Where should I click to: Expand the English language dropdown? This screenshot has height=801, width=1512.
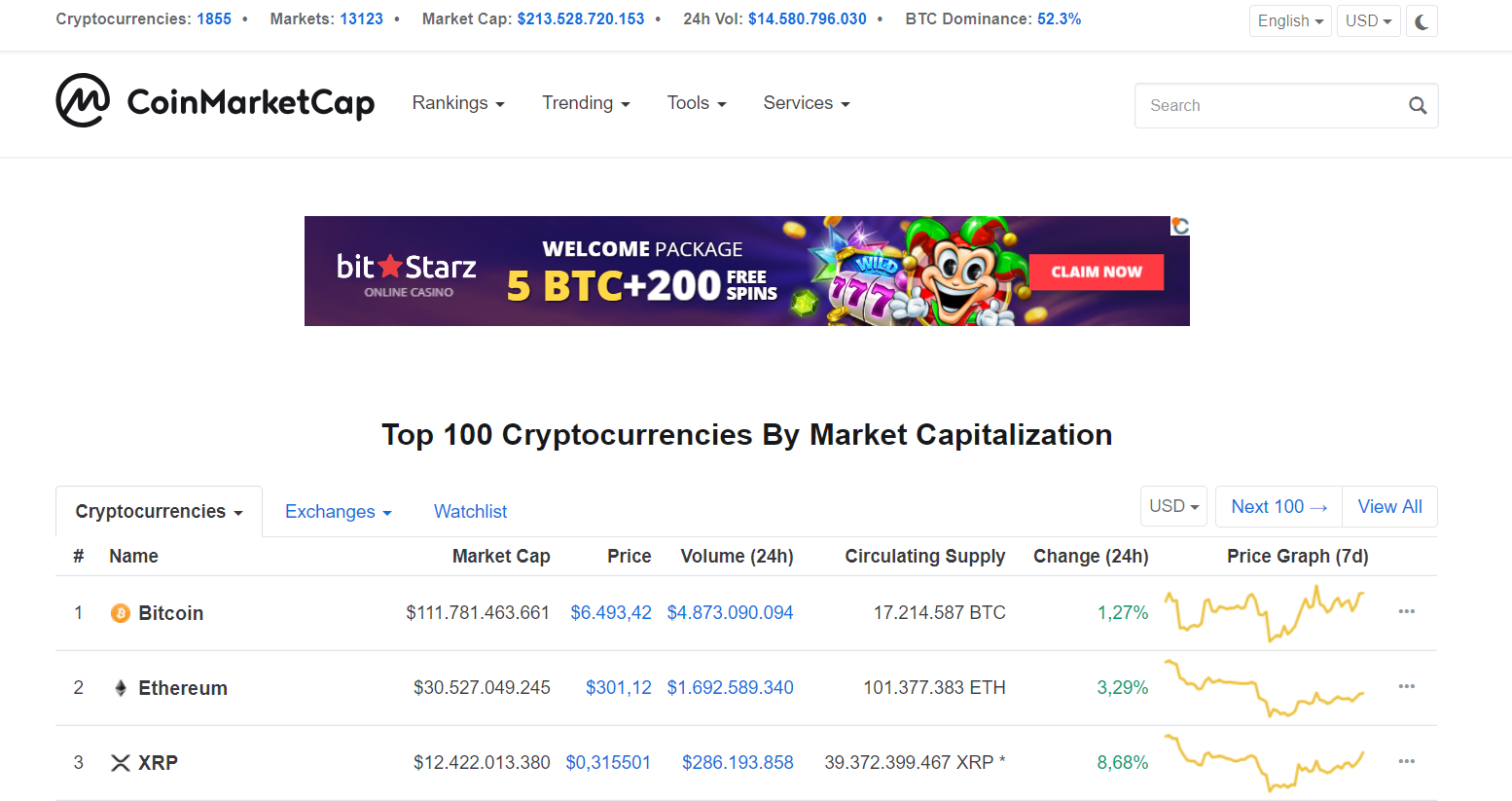click(x=1290, y=21)
